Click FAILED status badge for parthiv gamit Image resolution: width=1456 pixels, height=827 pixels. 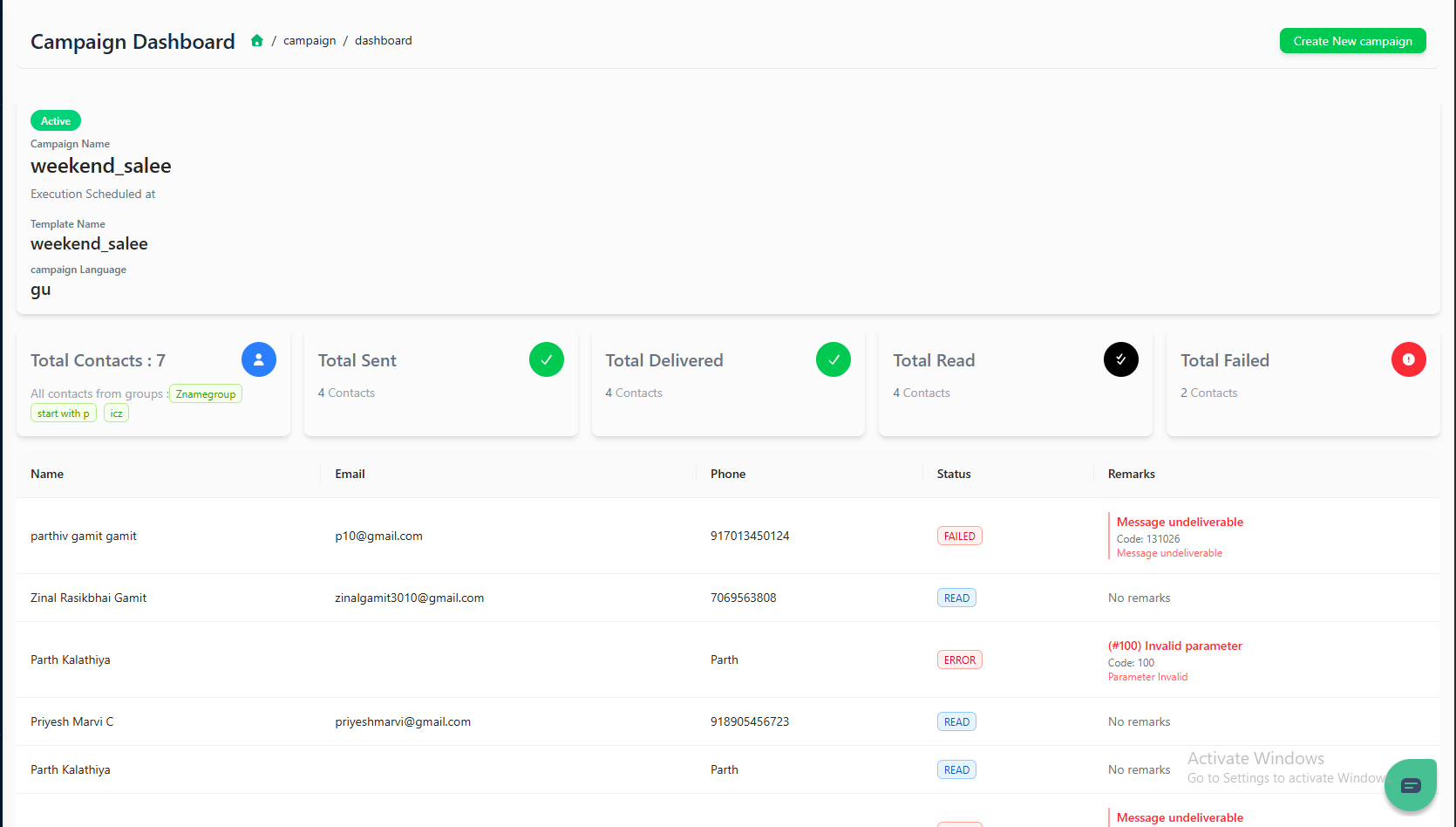pyautogui.click(x=959, y=537)
